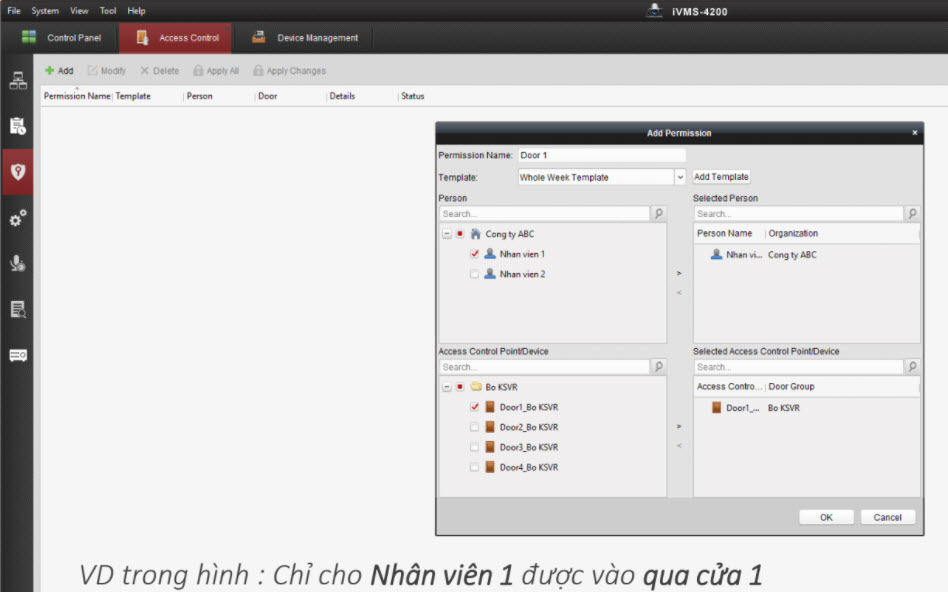This screenshot has width=948, height=592.
Task: Open the Whole Week Template dropdown
Action: coord(680,177)
